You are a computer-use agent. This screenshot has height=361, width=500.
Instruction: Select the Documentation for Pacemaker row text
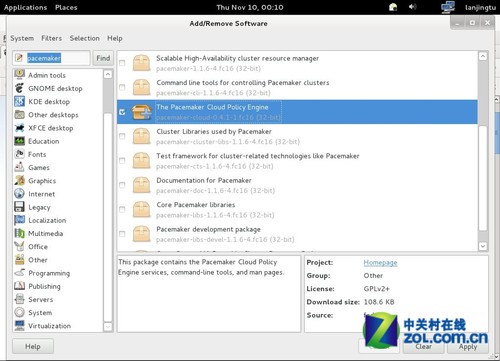click(204, 180)
